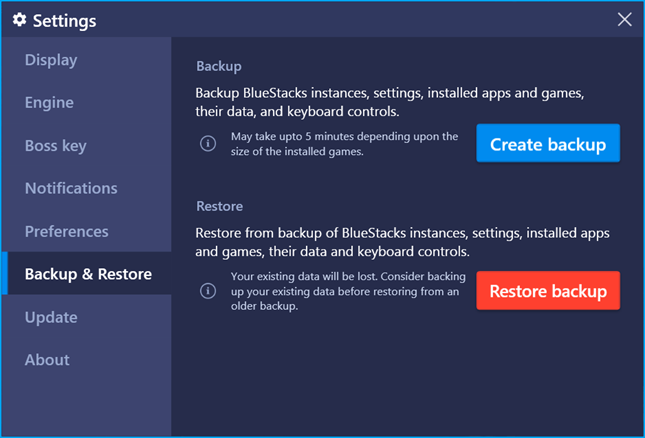Select the Backup & Restore tab
645x438 pixels.
click(86, 273)
